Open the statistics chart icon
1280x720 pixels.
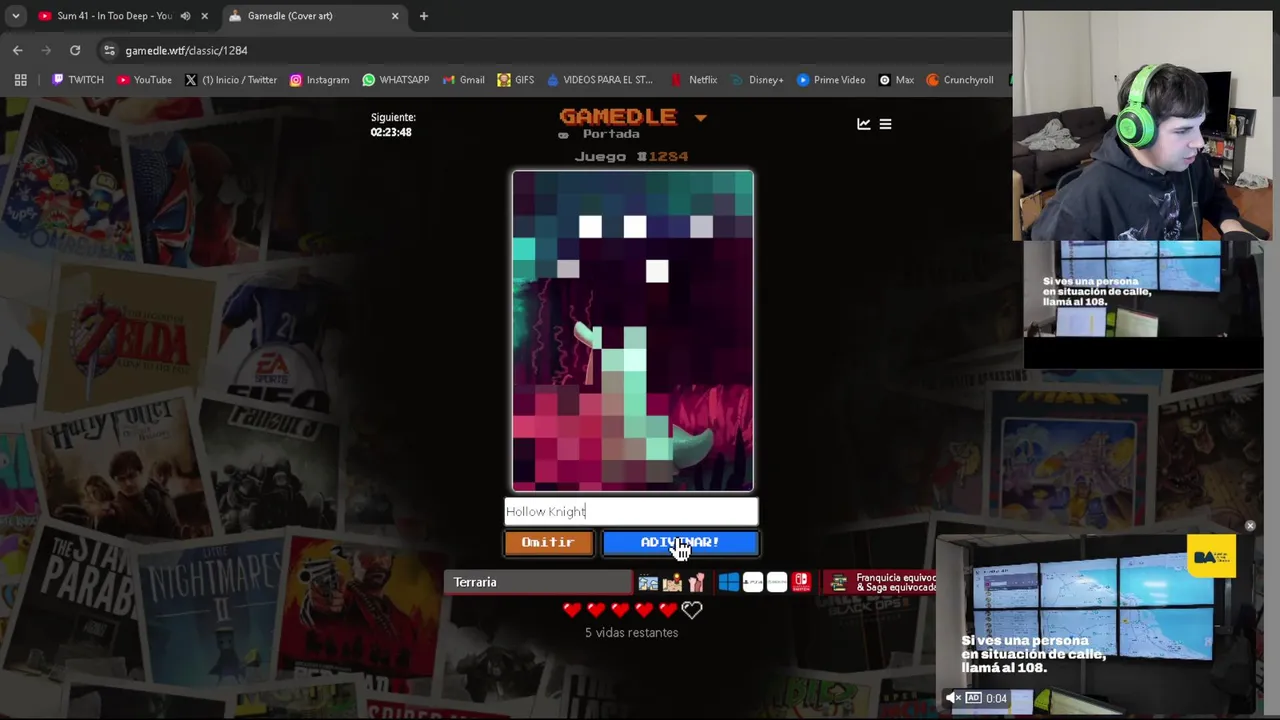point(863,124)
